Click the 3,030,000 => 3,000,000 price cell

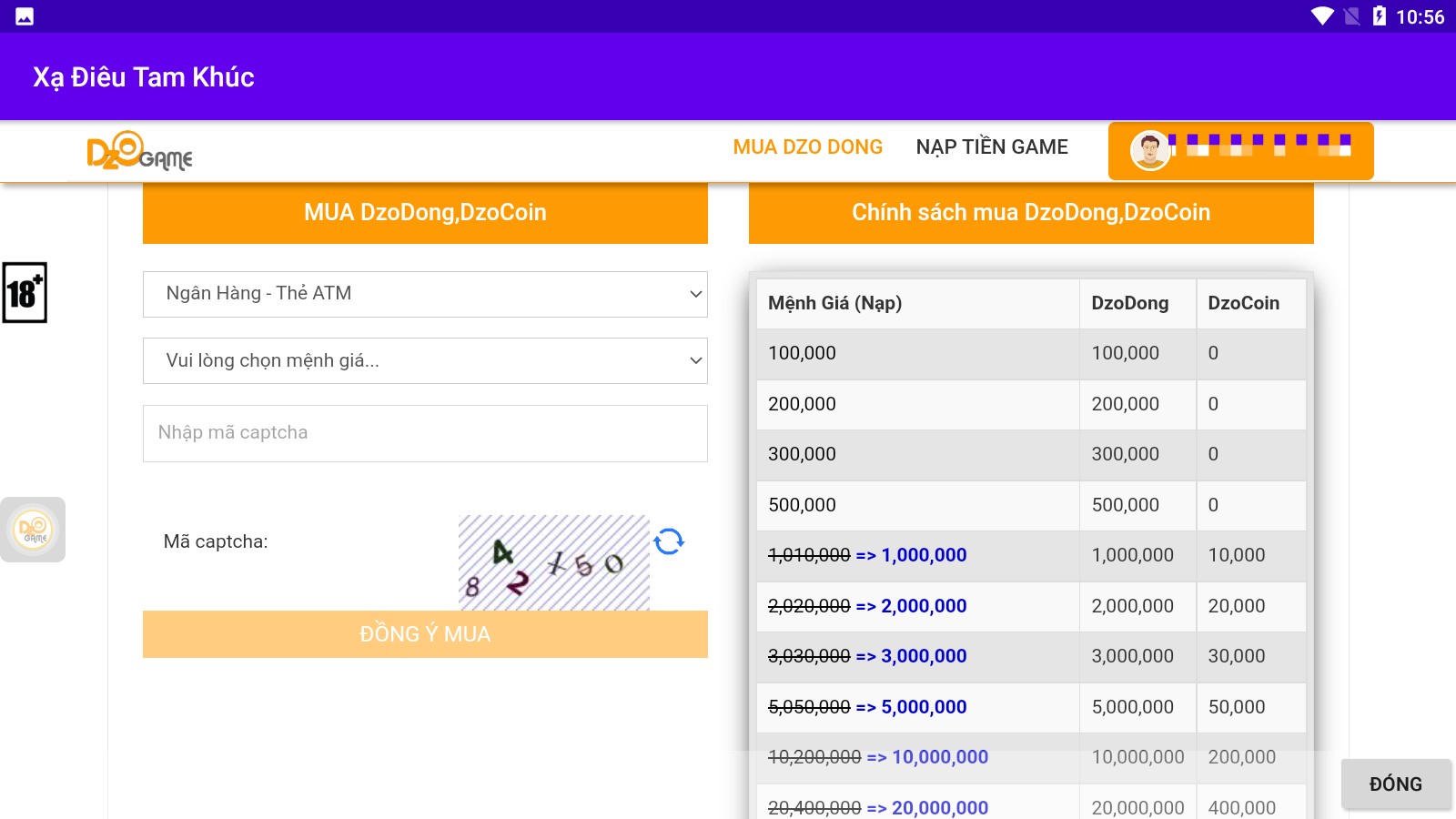(x=918, y=657)
